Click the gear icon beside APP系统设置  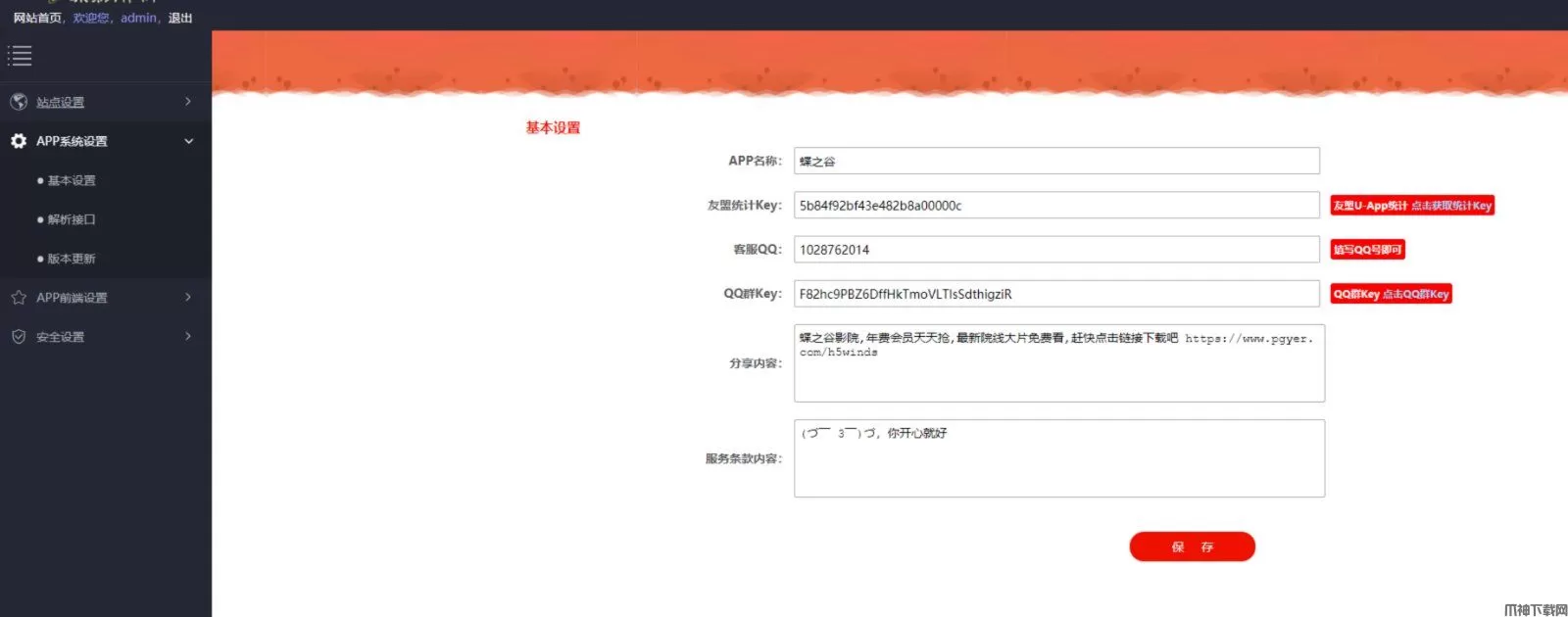pyautogui.click(x=19, y=141)
